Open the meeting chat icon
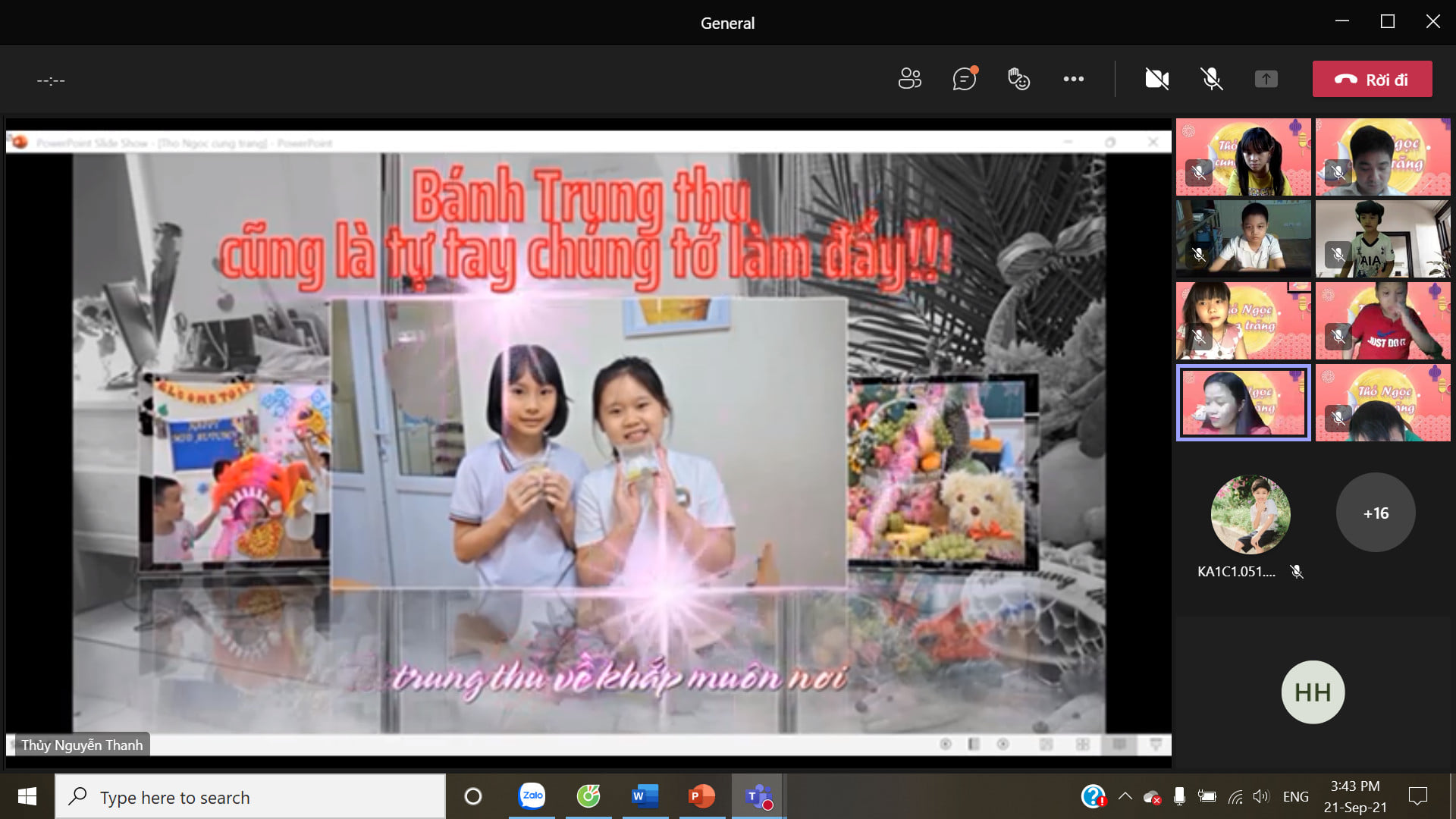The width and height of the screenshot is (1456, 819). click(x=964, y=79)
